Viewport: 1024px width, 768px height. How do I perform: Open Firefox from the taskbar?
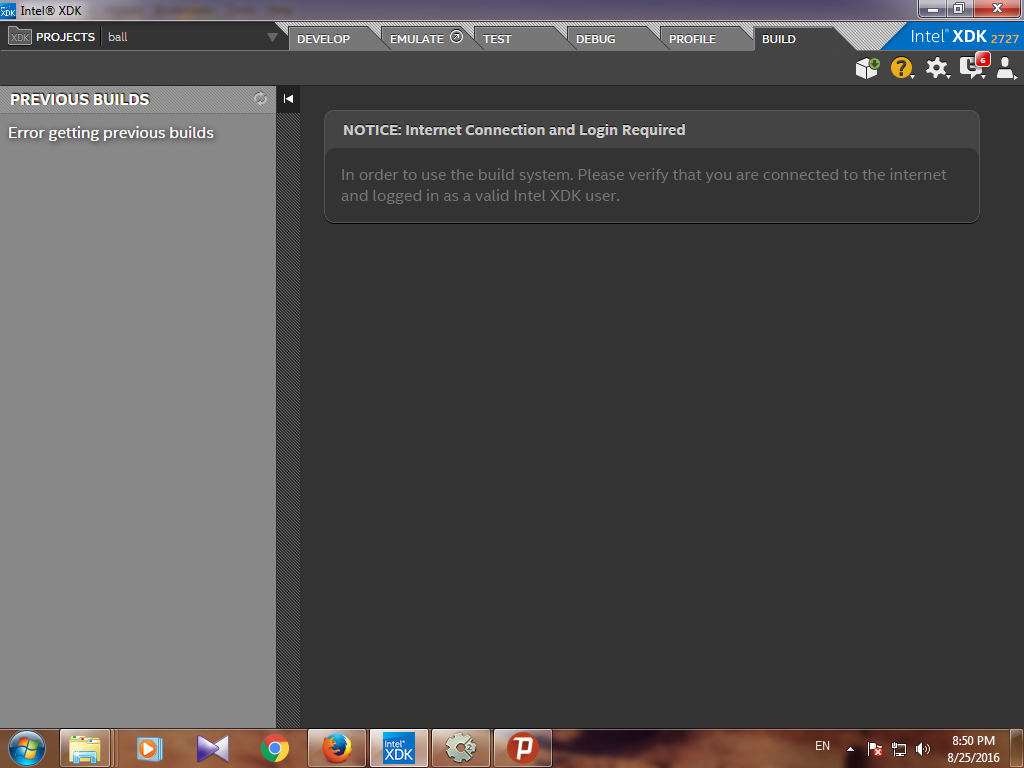337,748
